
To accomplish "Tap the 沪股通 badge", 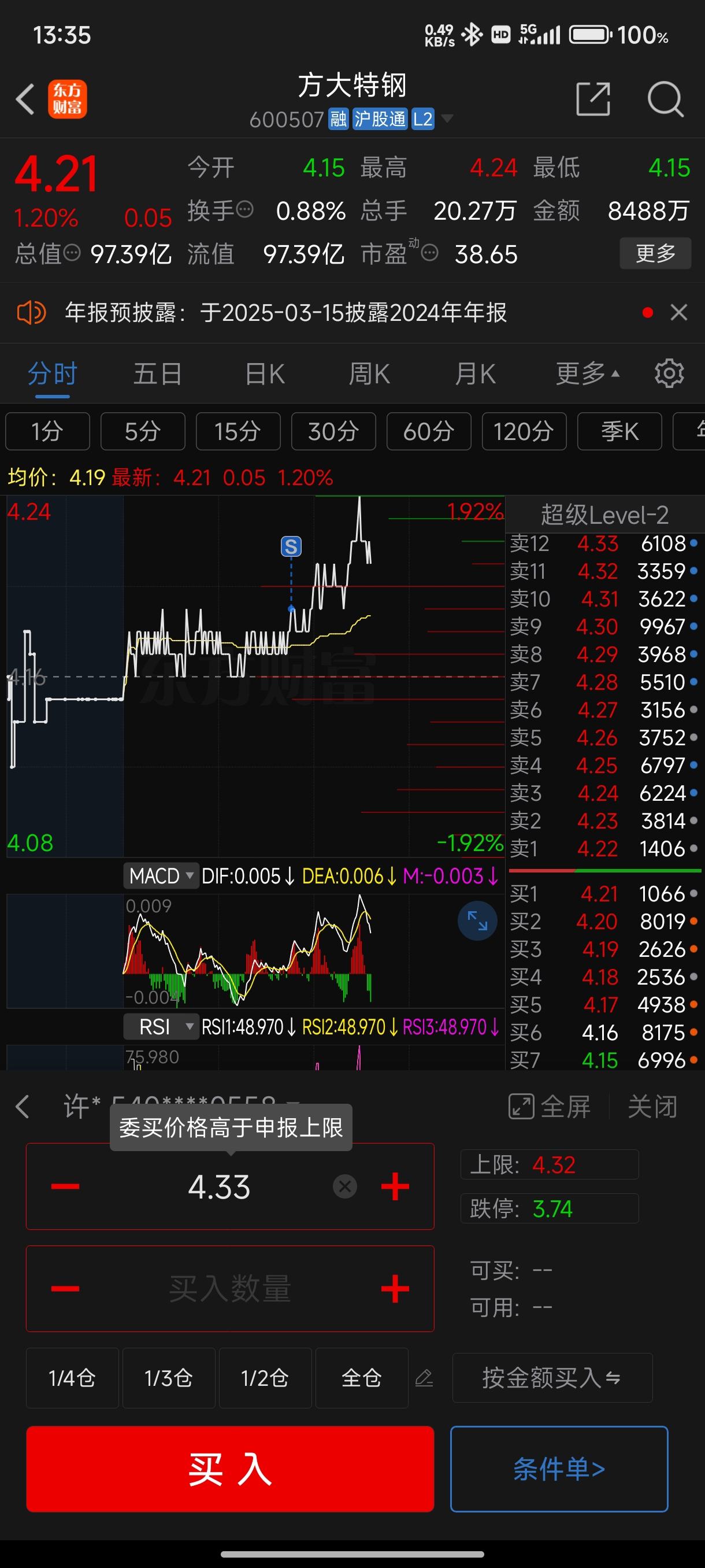I will coord(380,119).
